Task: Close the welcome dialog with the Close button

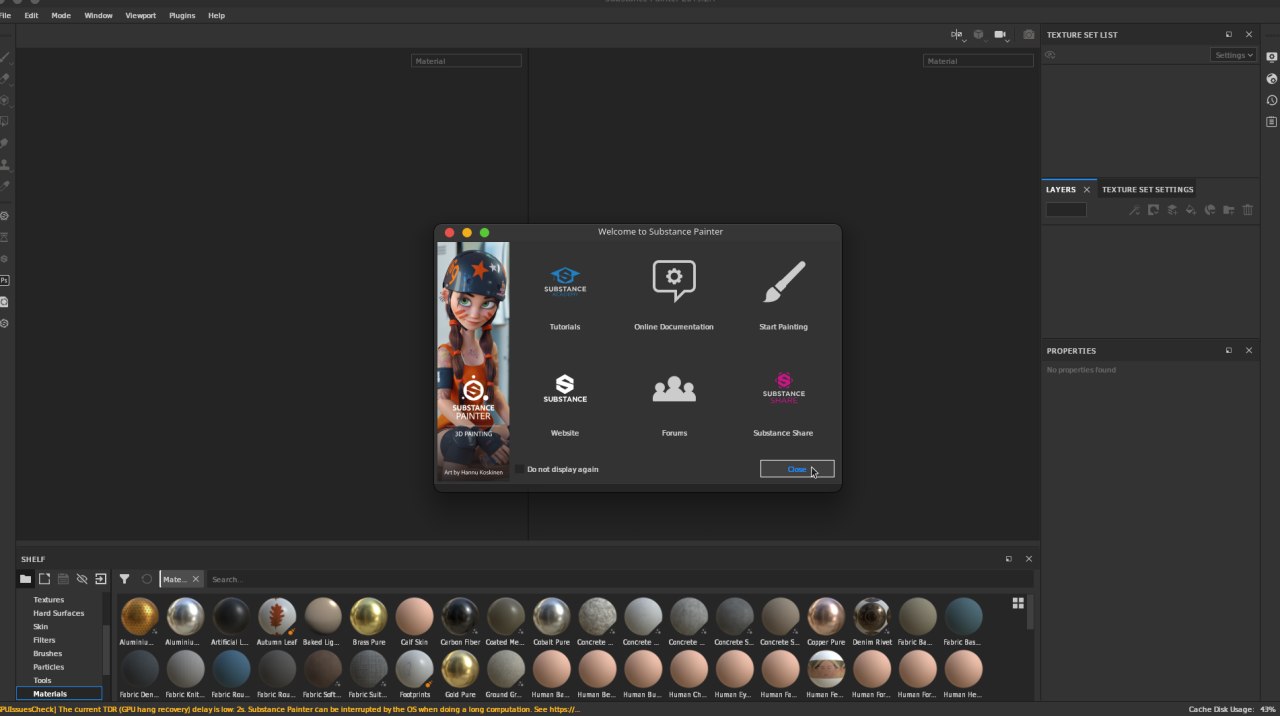Action: (797, 469)
